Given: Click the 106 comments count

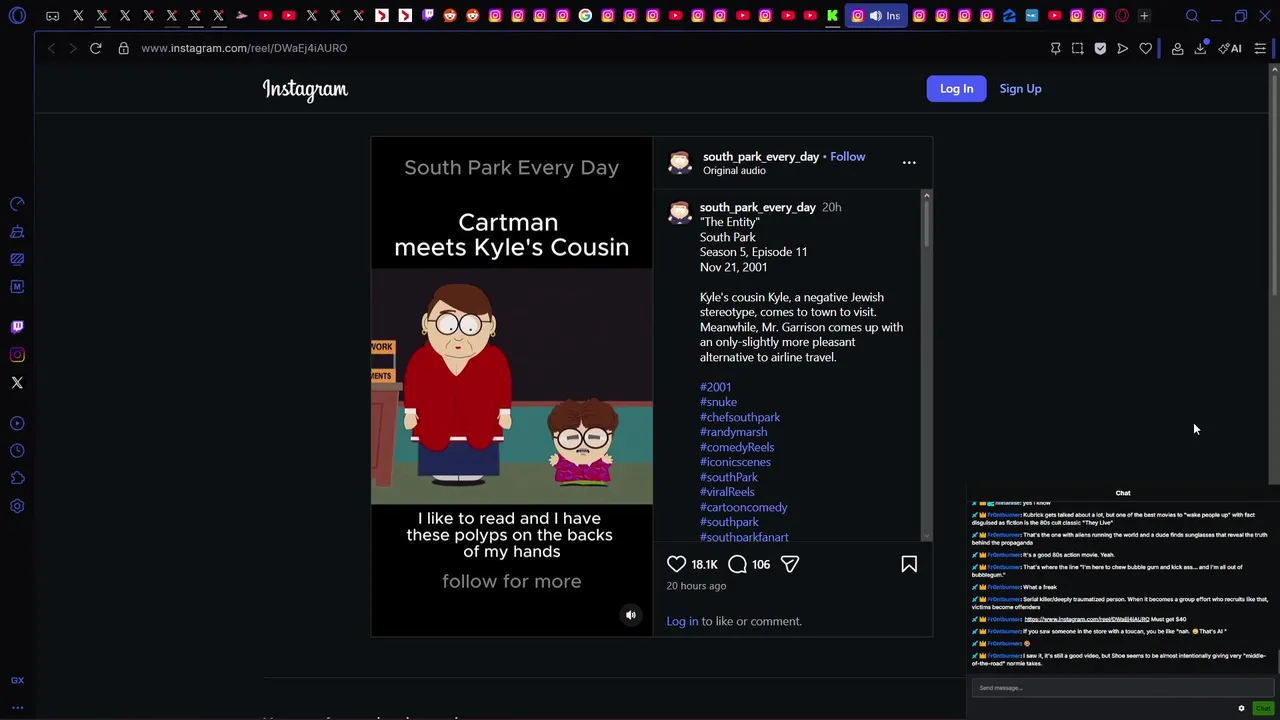Looking at the screenshot, I should [x=761, y=564].
